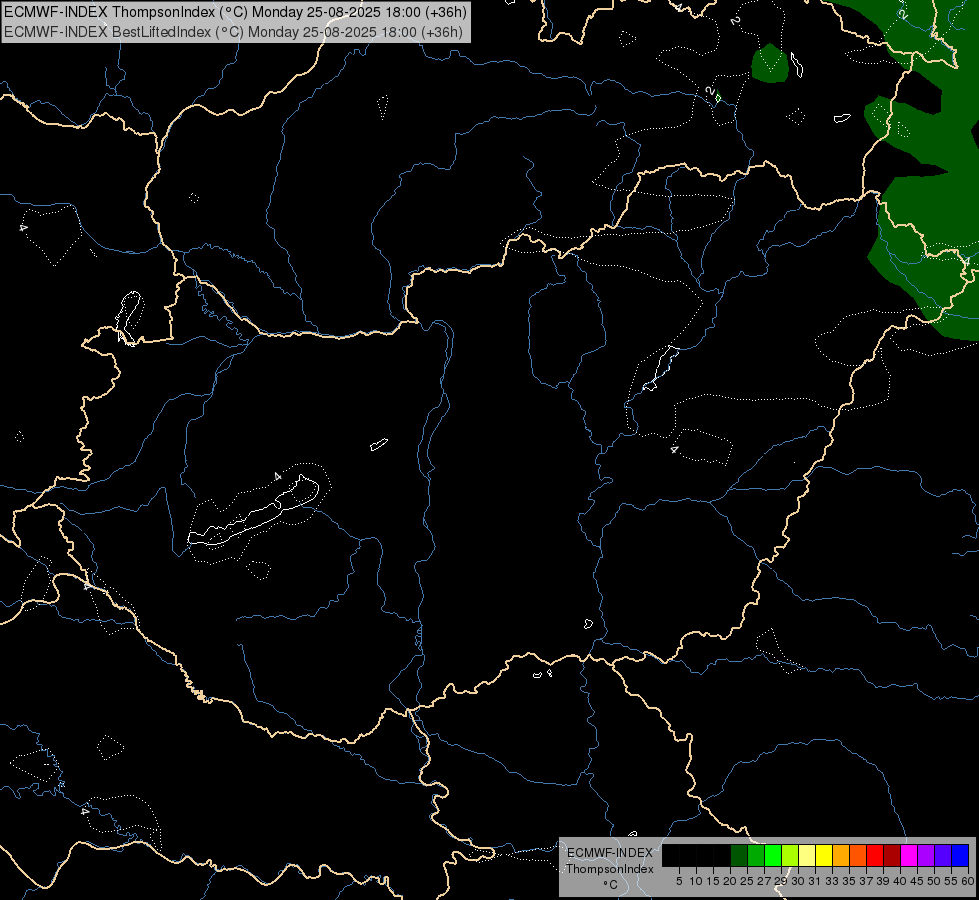Image resolution: width=979 pixels, height=900 pixels.
Task: Click the legend tick value '25'
Action: [747, 881]
